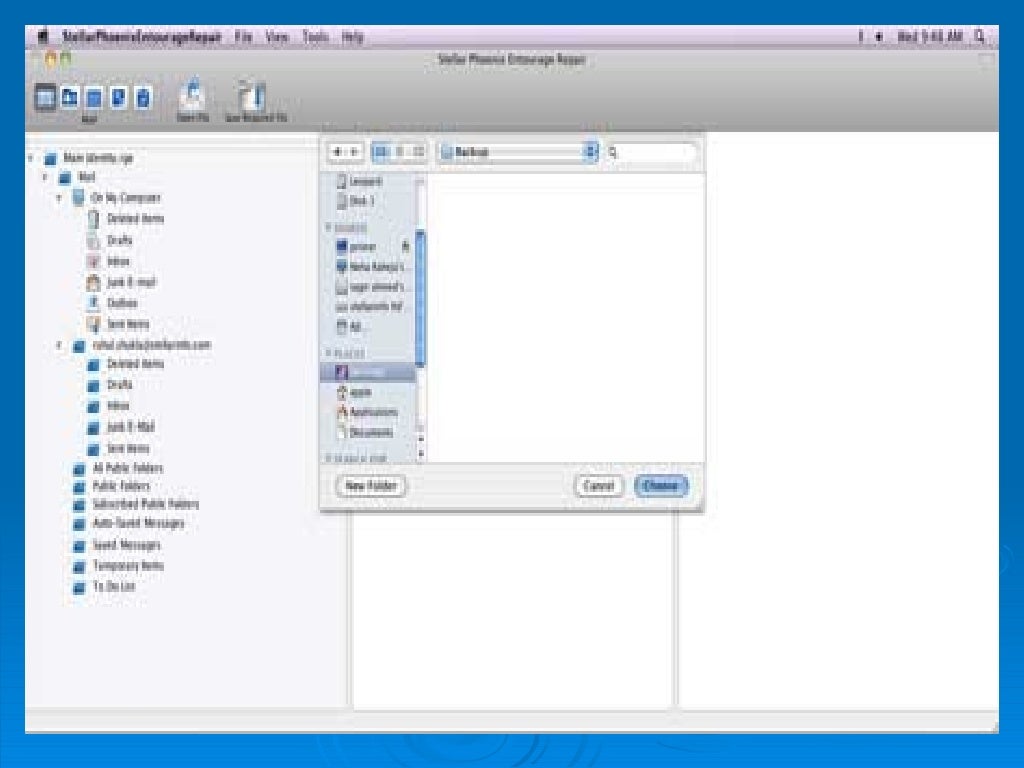Select Subscribed Public Folders in tree

coord(136,504)
